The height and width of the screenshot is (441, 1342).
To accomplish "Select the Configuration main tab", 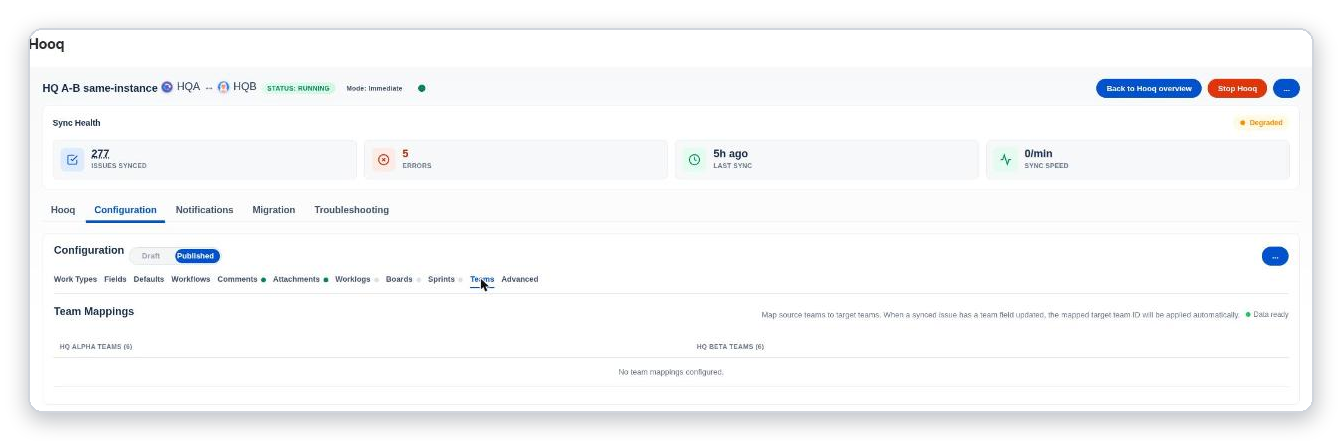I will point(125,210).
